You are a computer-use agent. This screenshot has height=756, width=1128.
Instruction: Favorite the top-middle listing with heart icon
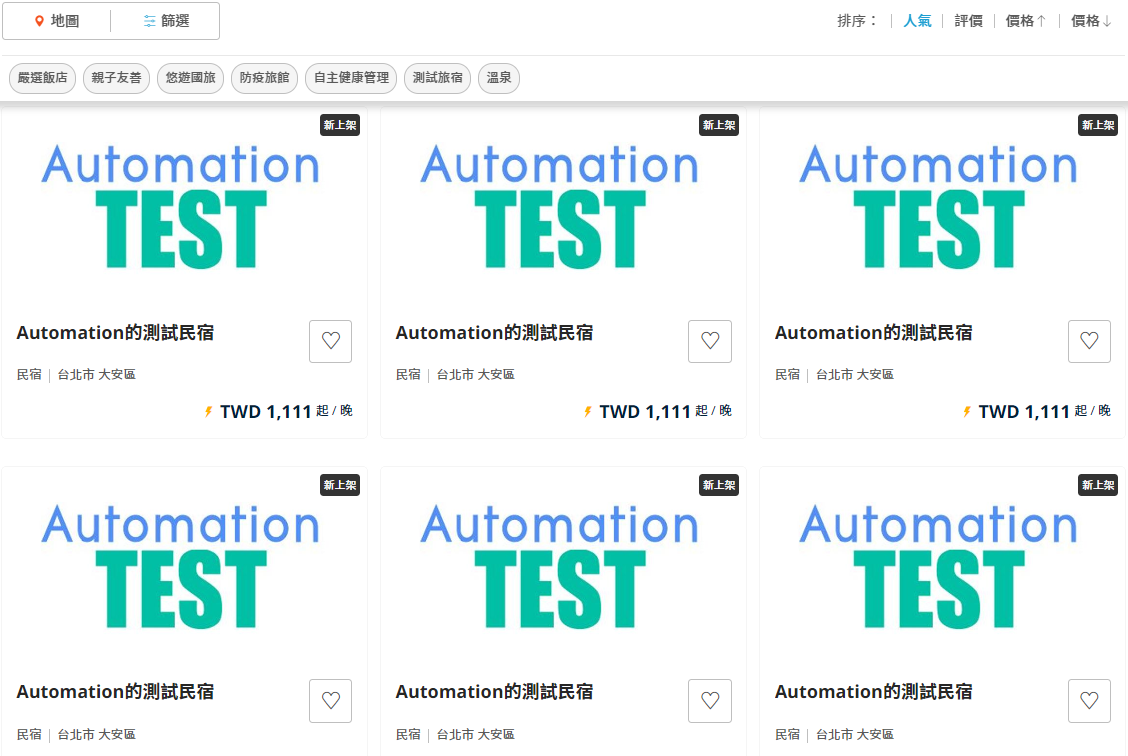710,341
